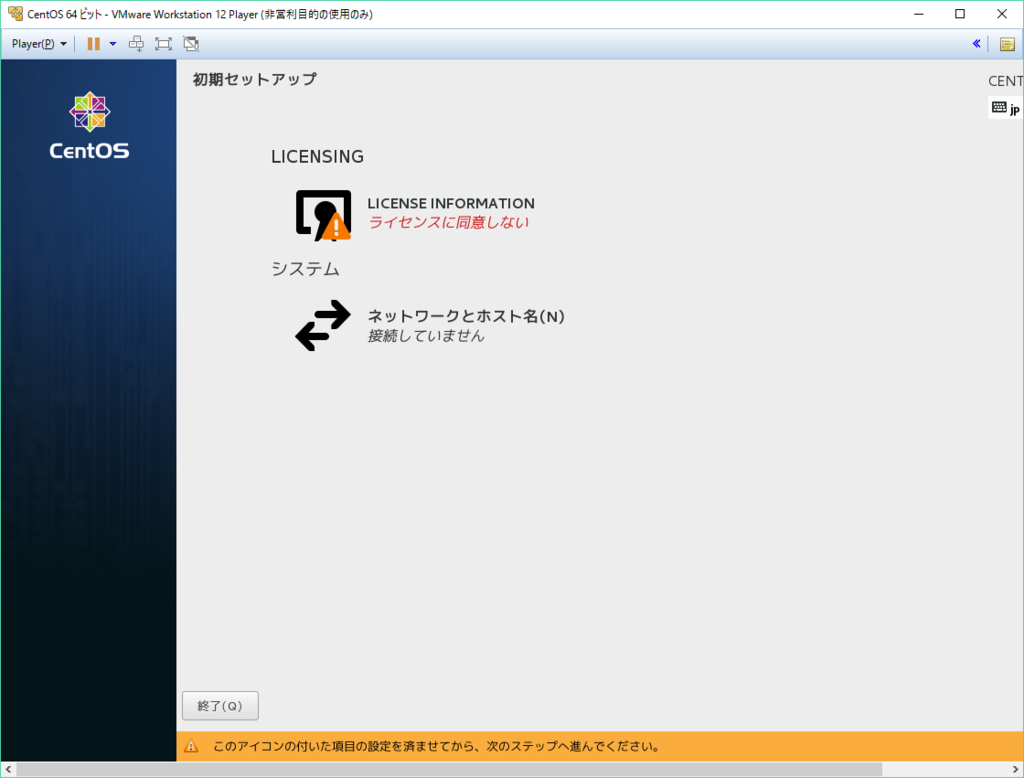Image resolution: width=1024 pixels, height=778 pixels.
Task: Click the red ライセンスに同意しない text
Action: 450,222
